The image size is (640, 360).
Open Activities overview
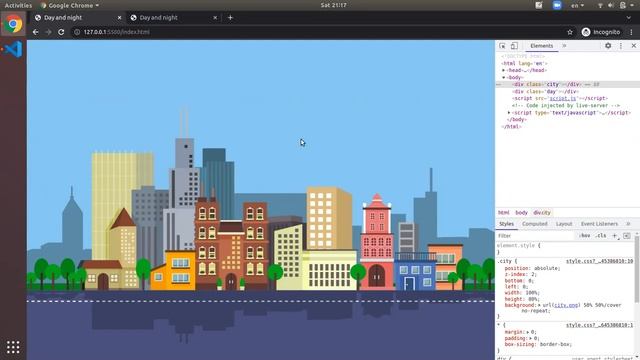tap(18, 5)
